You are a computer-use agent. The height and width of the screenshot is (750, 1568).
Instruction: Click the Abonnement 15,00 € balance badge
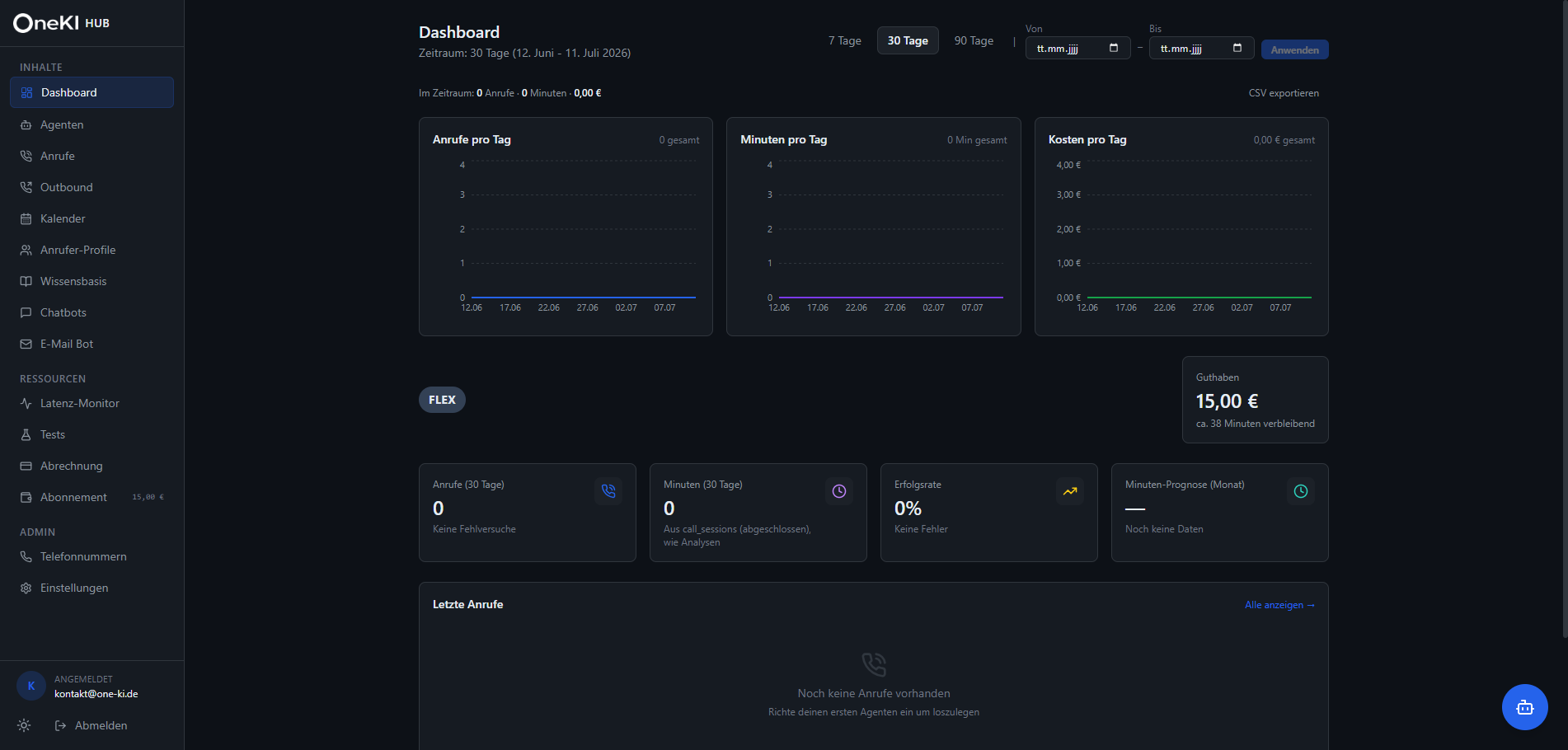[x=148, y=497]
